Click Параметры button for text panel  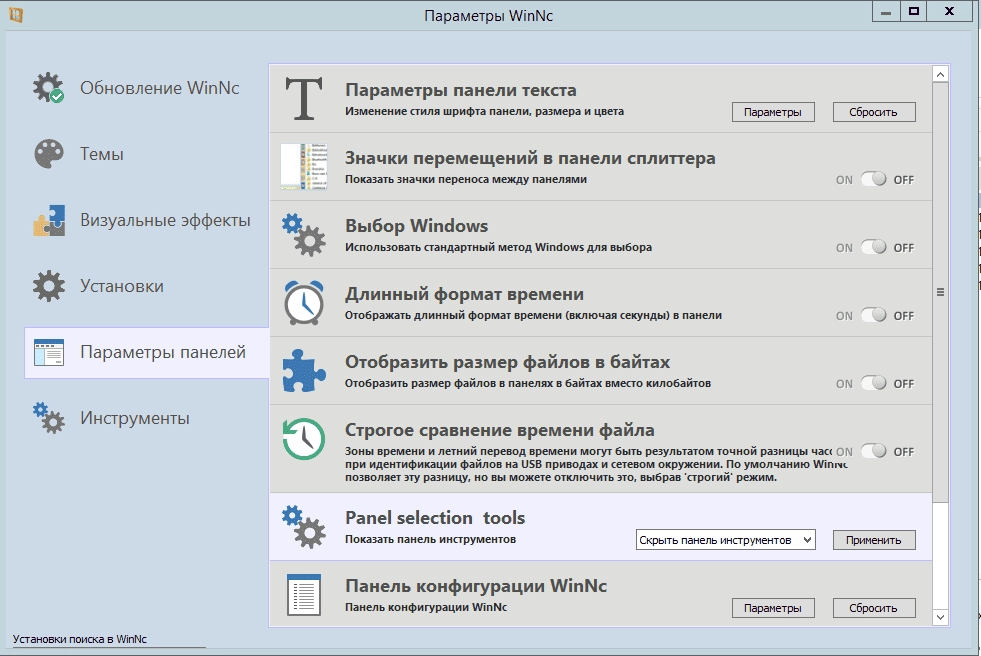pos(773,112)
